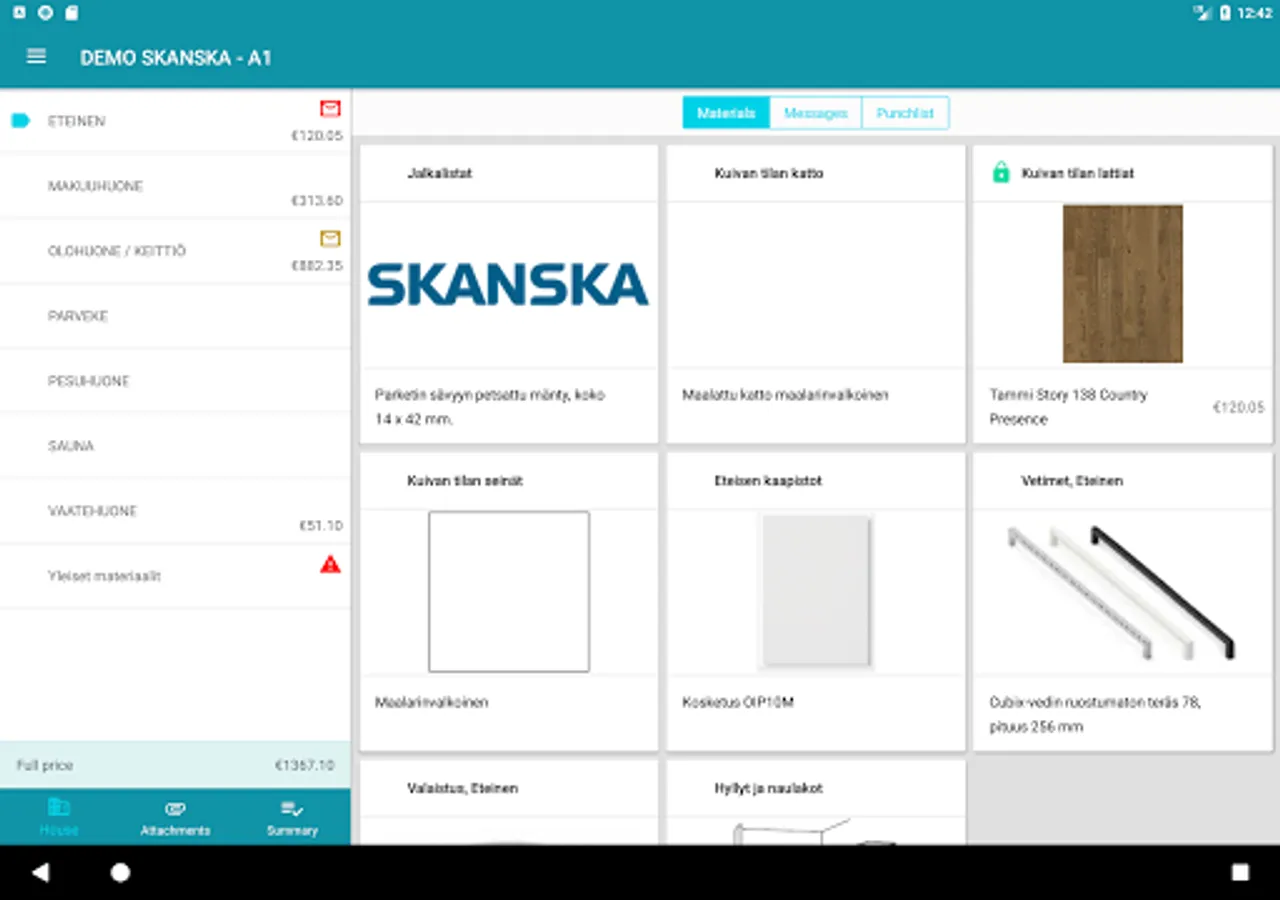Select Yleiset materiaalit entry
The height and width of the screenshot is (900, 1280).
point(175,576)
